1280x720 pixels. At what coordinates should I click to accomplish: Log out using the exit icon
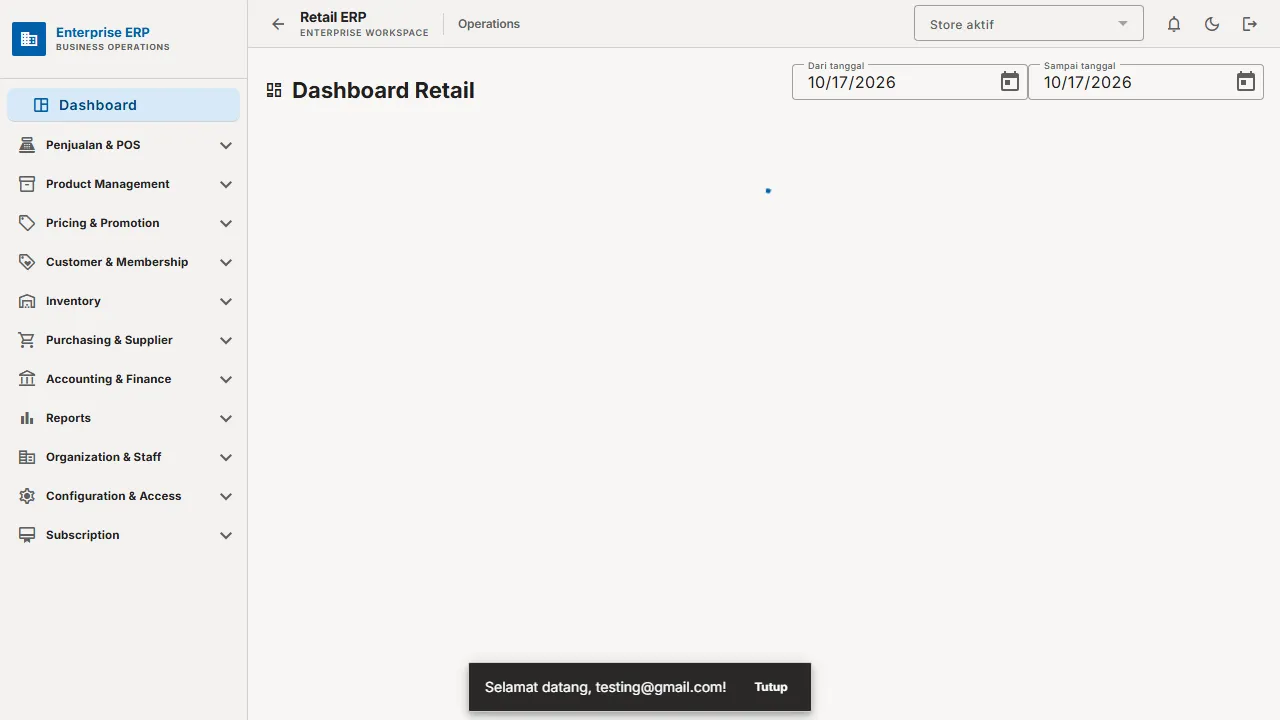tap(1250, 24)
